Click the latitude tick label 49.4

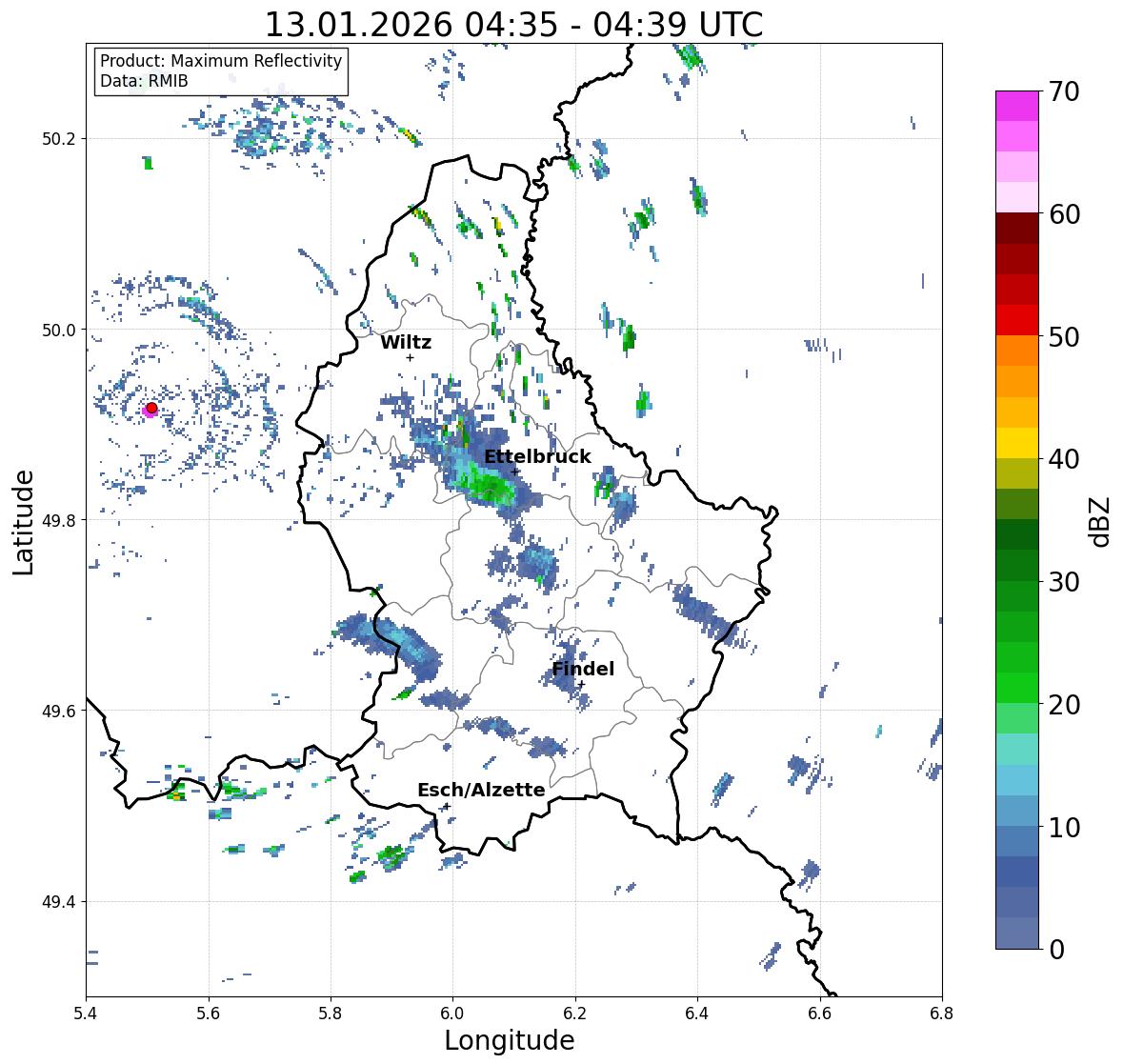(59, 901)
